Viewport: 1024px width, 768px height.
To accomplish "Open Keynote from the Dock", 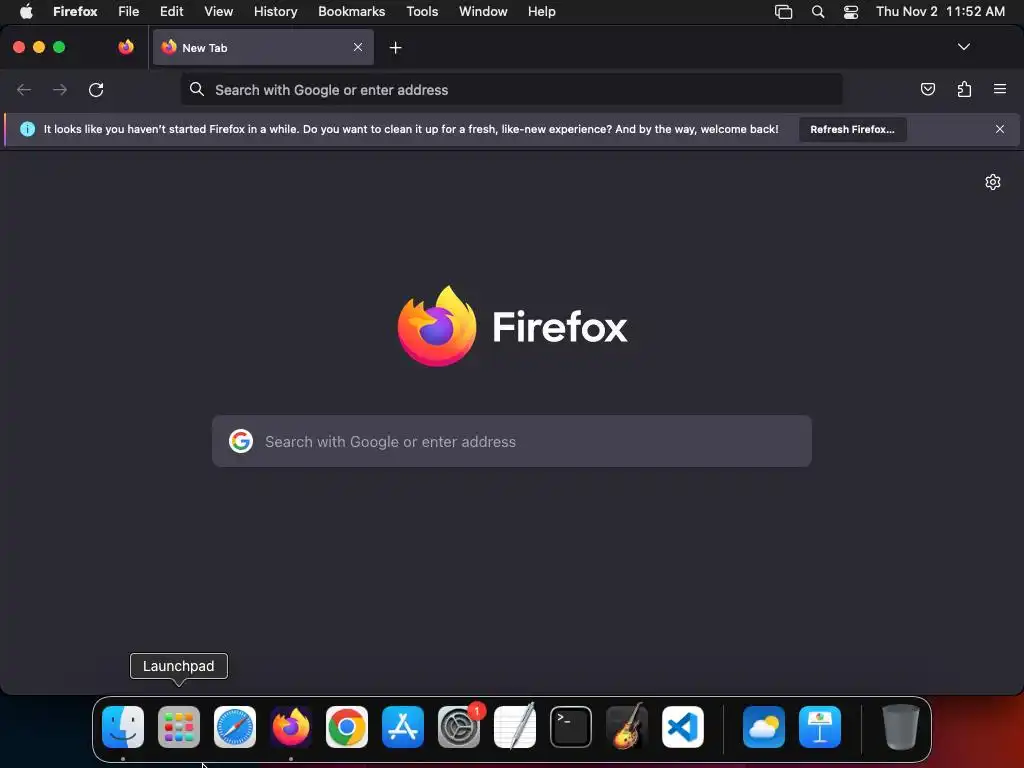I will click(x=820, y=726).
